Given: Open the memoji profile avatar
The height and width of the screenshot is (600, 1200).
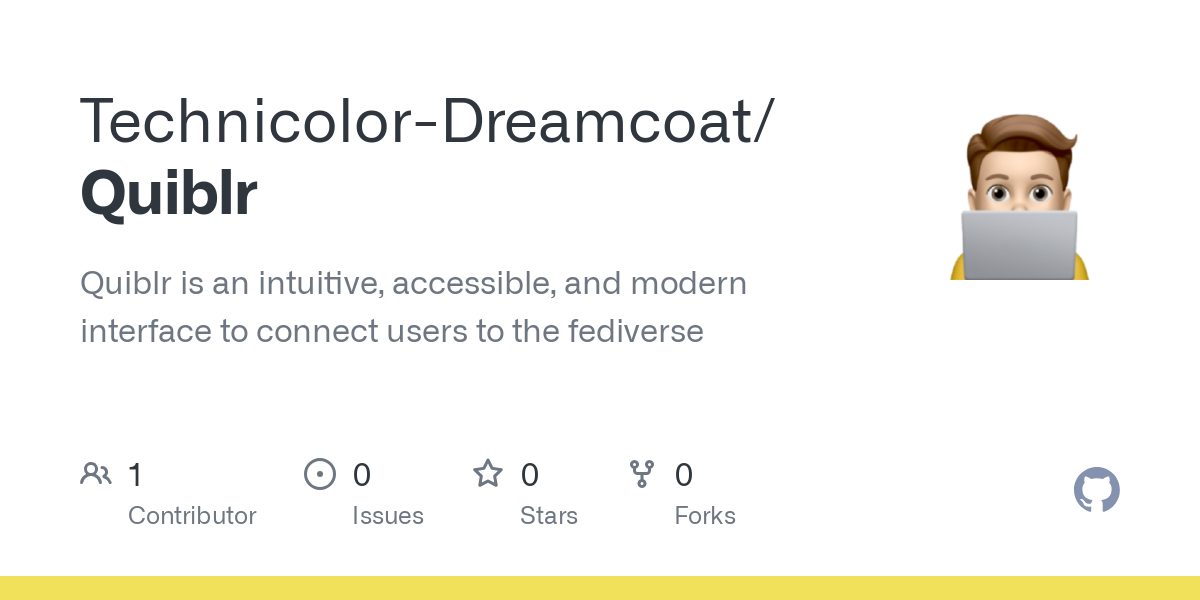Looking at the screenshot, I should pyautogui.click(x=1019, y=197).
